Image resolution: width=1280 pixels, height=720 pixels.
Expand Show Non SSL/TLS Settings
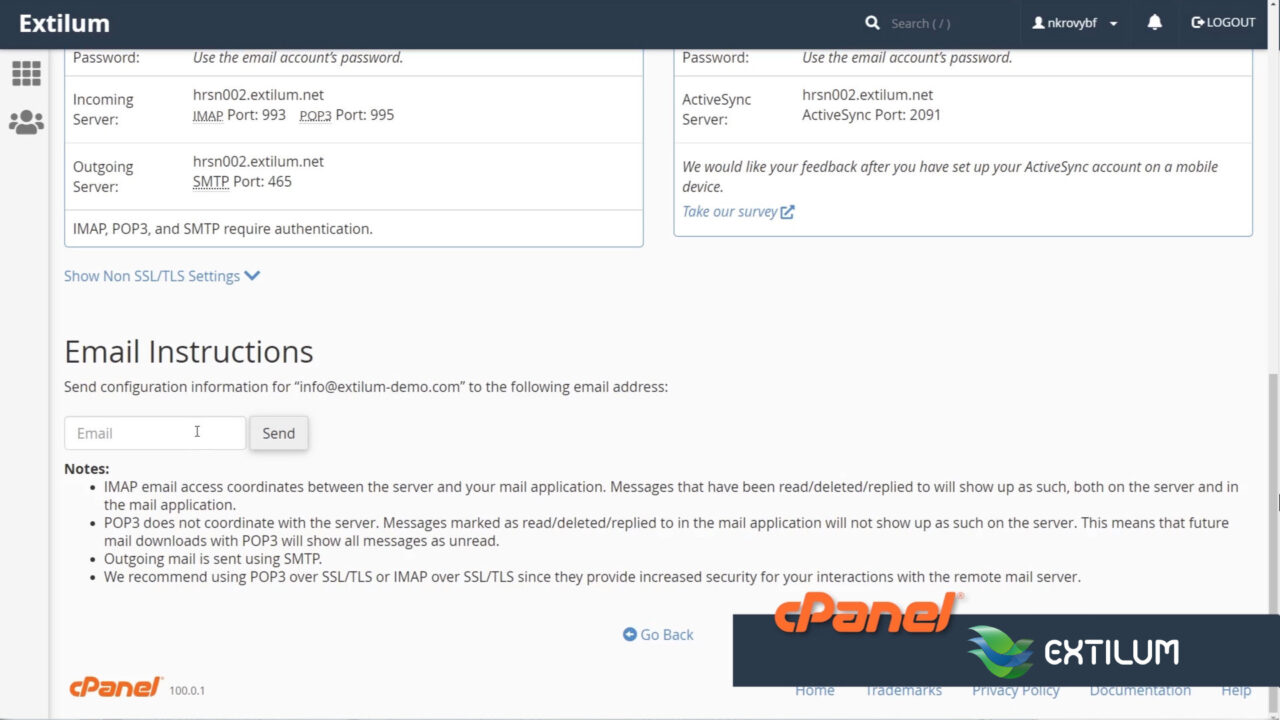pyautogui.click(x=151, y=276)
